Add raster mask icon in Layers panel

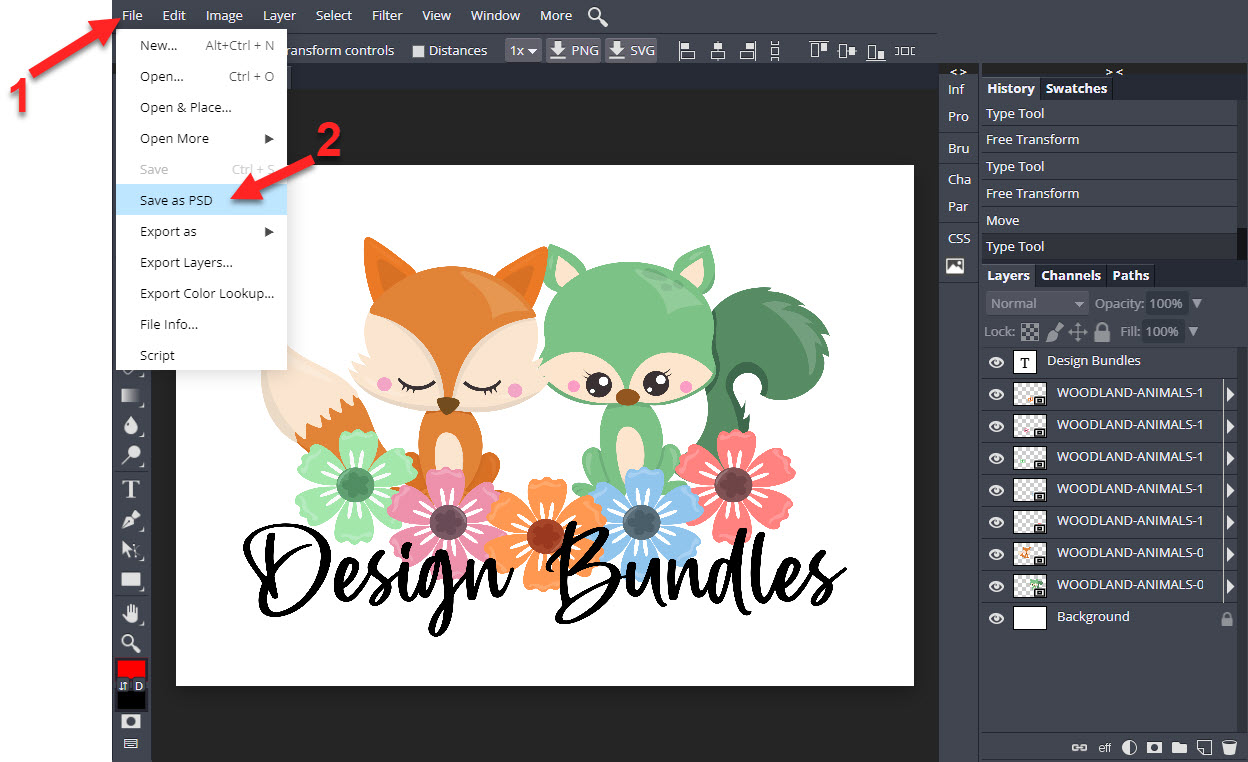click(x=1154, y=747)
